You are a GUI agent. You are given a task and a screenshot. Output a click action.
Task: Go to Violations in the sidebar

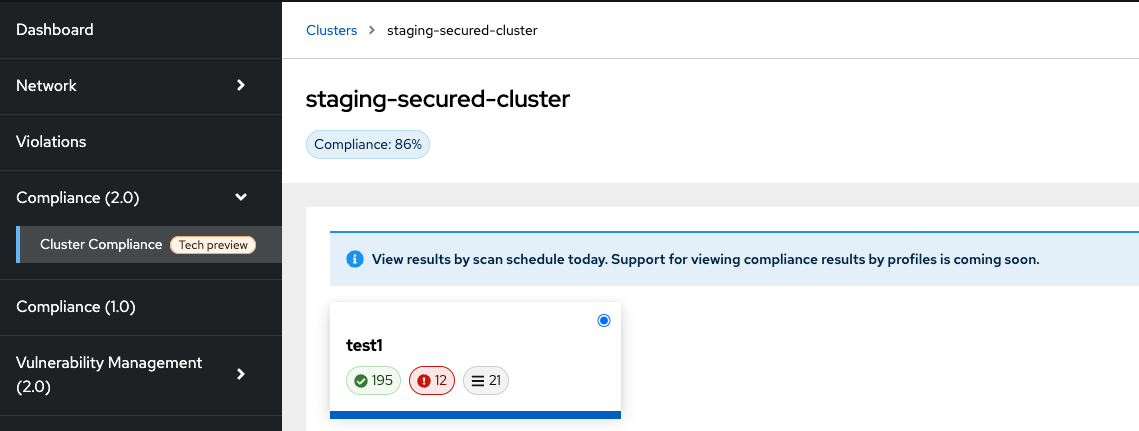point(51,142)
